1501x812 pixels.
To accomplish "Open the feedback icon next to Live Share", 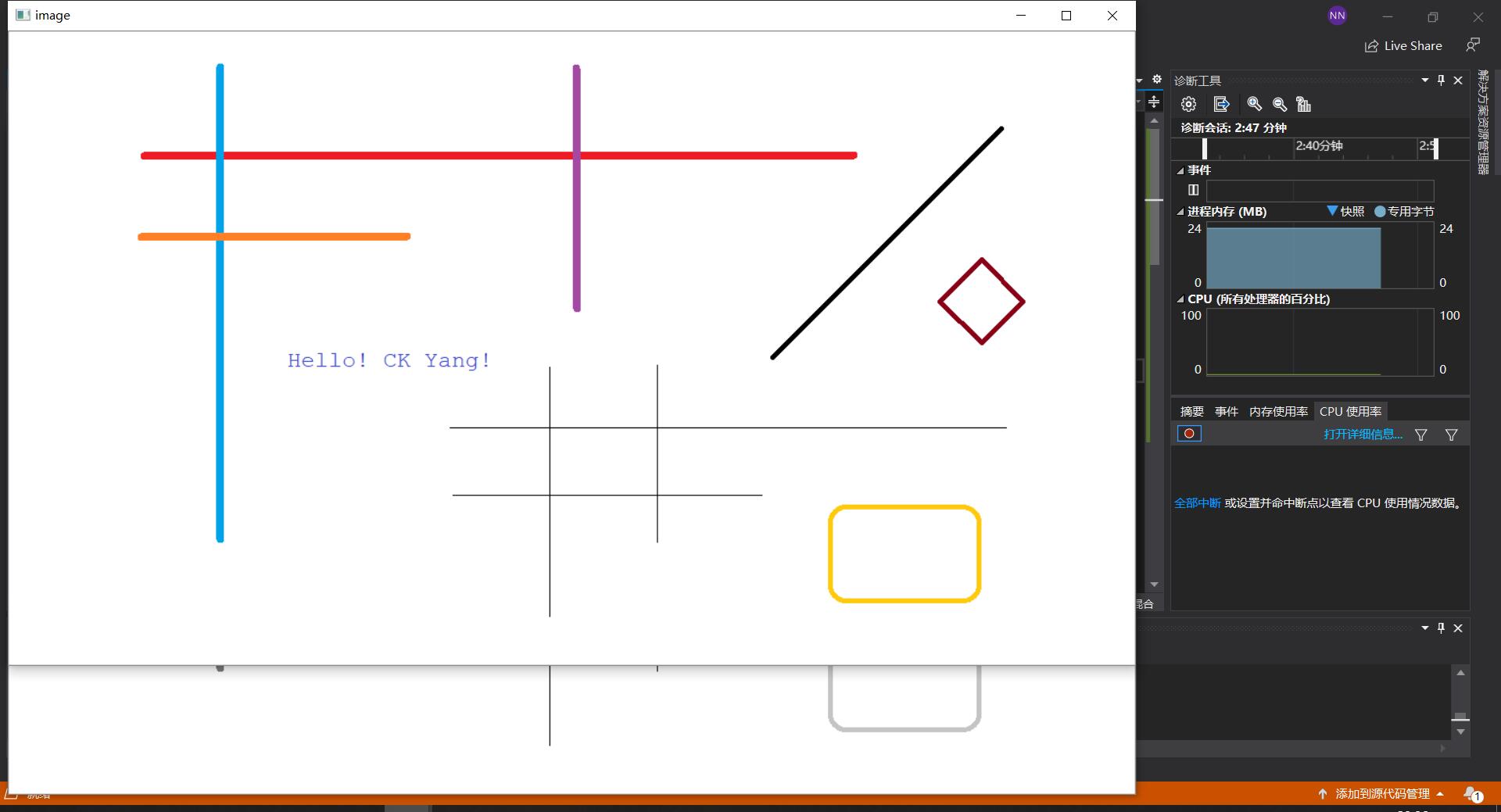I will pos(1473,45).
